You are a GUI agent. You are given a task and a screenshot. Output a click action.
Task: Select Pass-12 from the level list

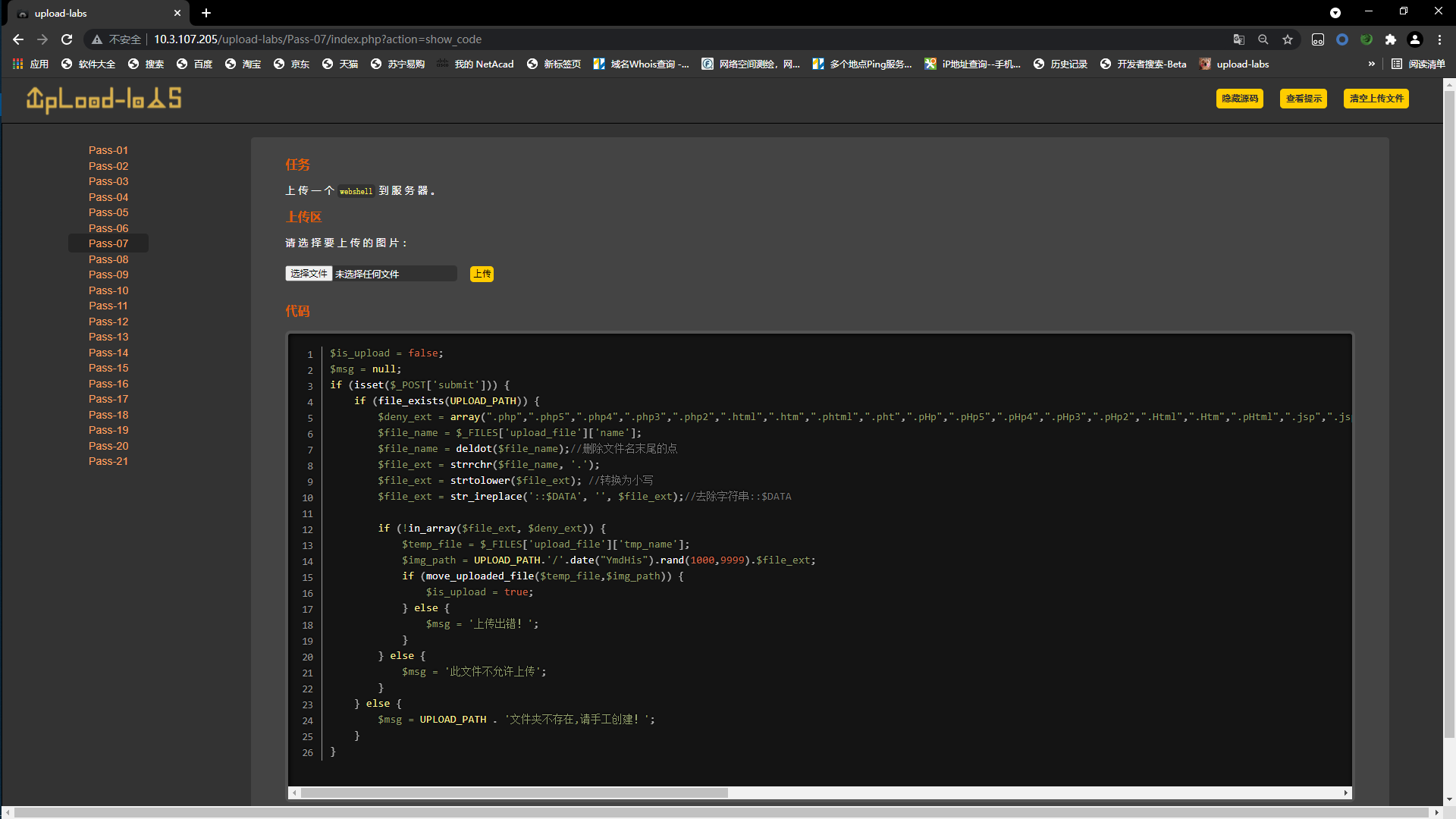108,322
